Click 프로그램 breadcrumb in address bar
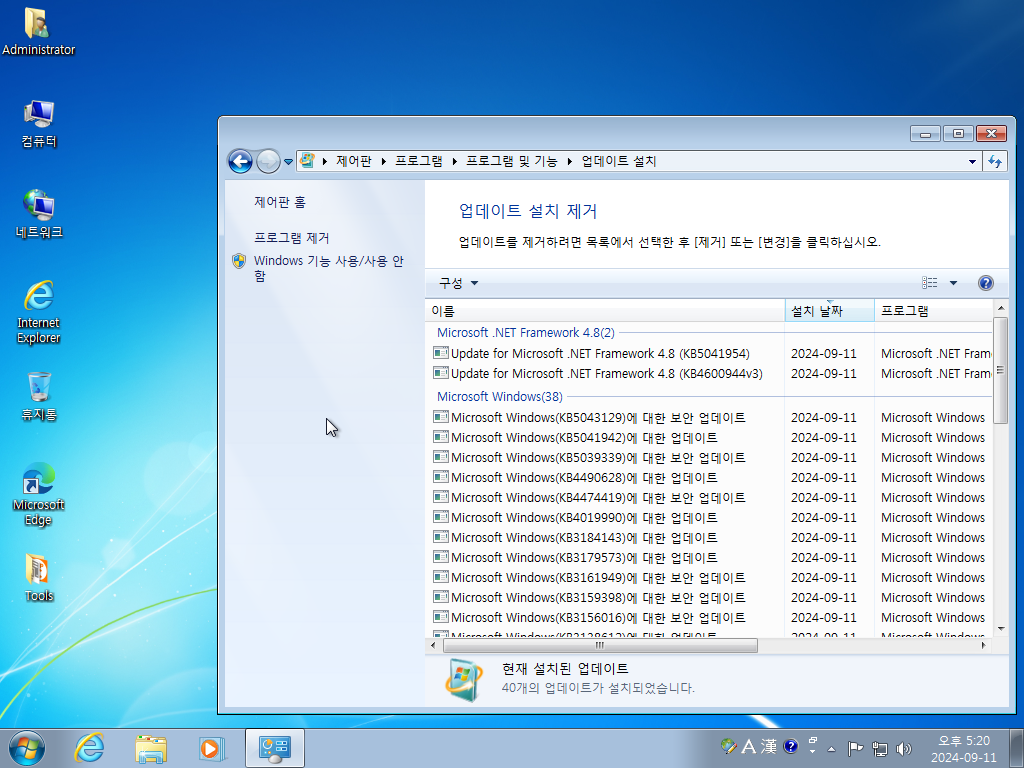 pos(419,161)
